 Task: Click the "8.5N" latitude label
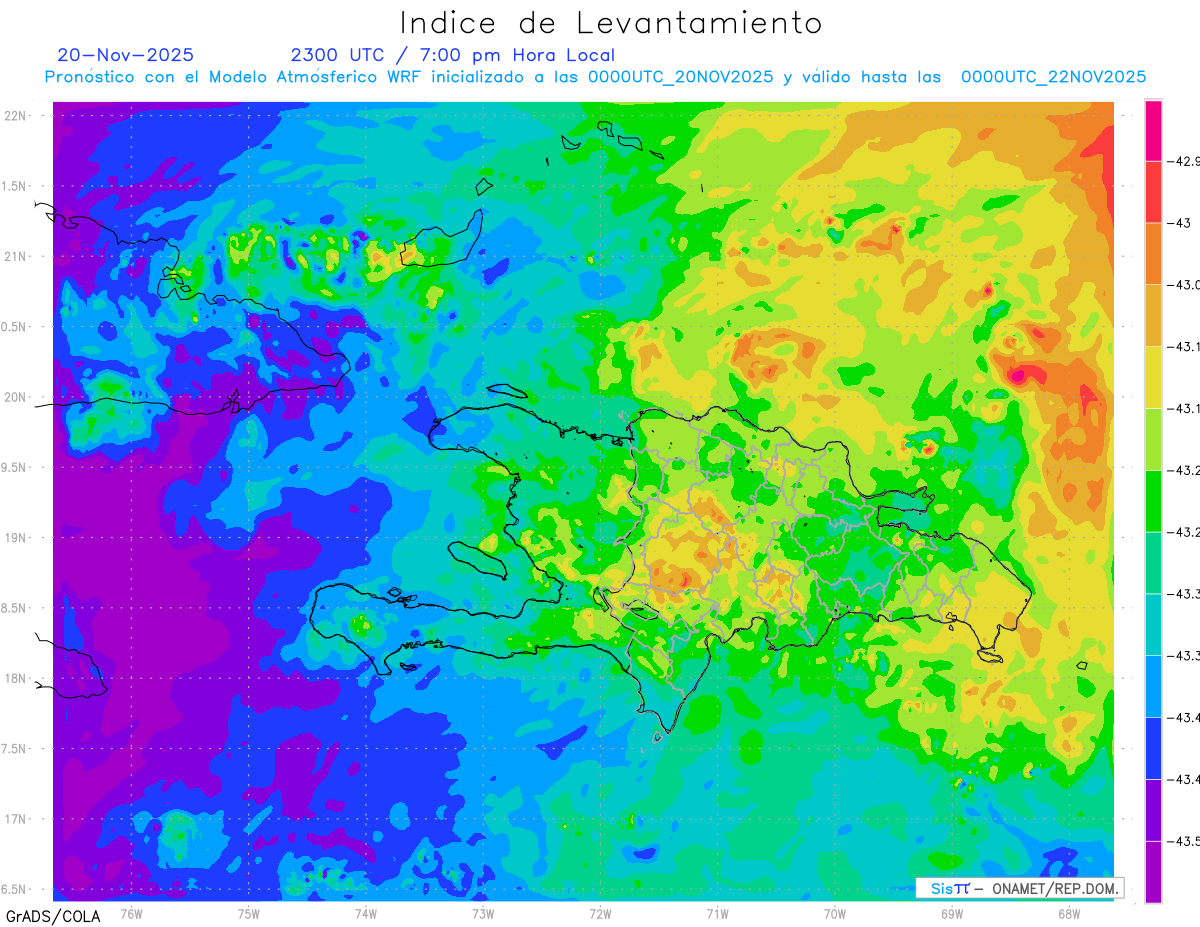pyautogui.click(x=15, y=608)
